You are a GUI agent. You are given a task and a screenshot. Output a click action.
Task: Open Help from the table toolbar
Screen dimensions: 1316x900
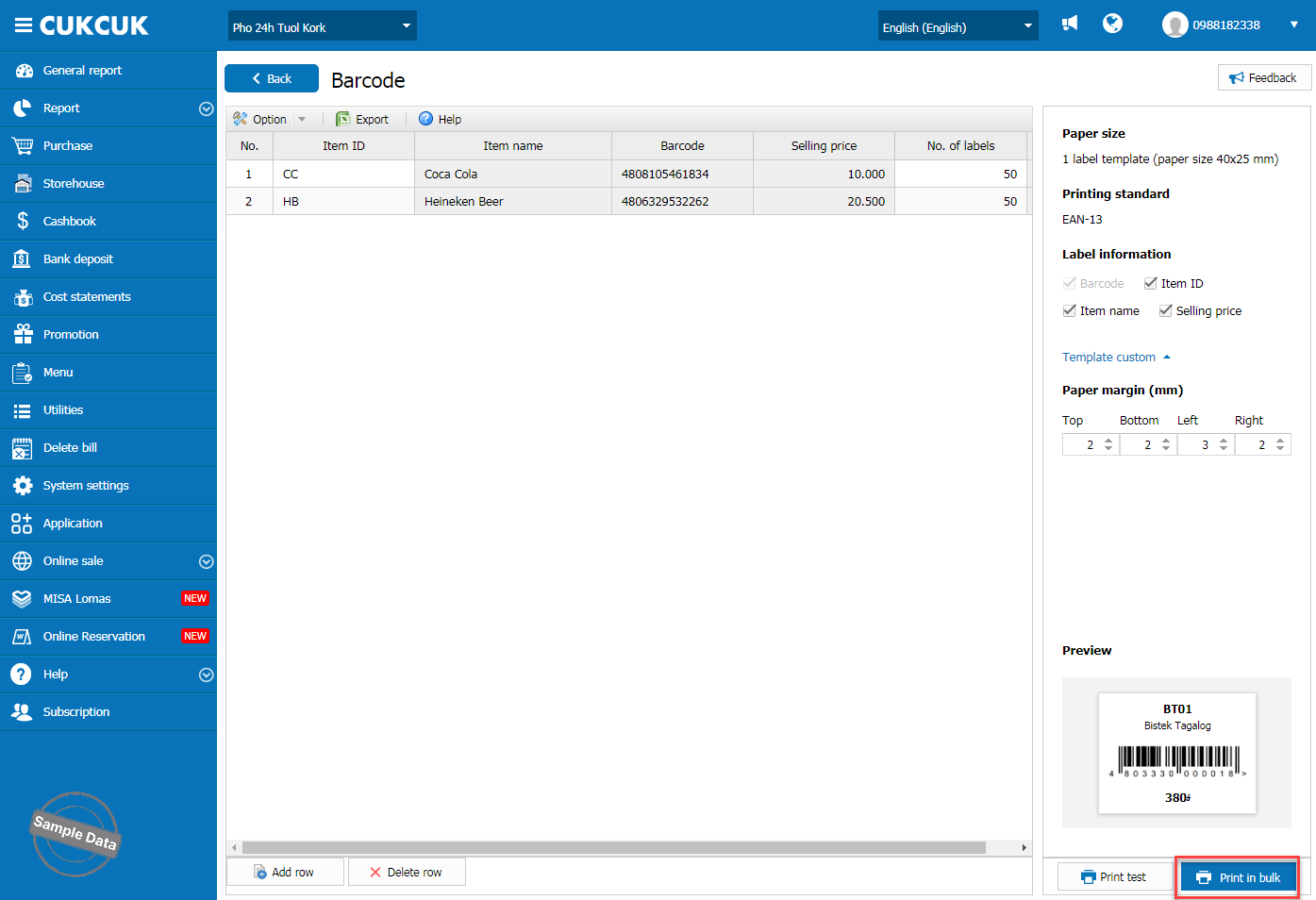coord(440,119)
